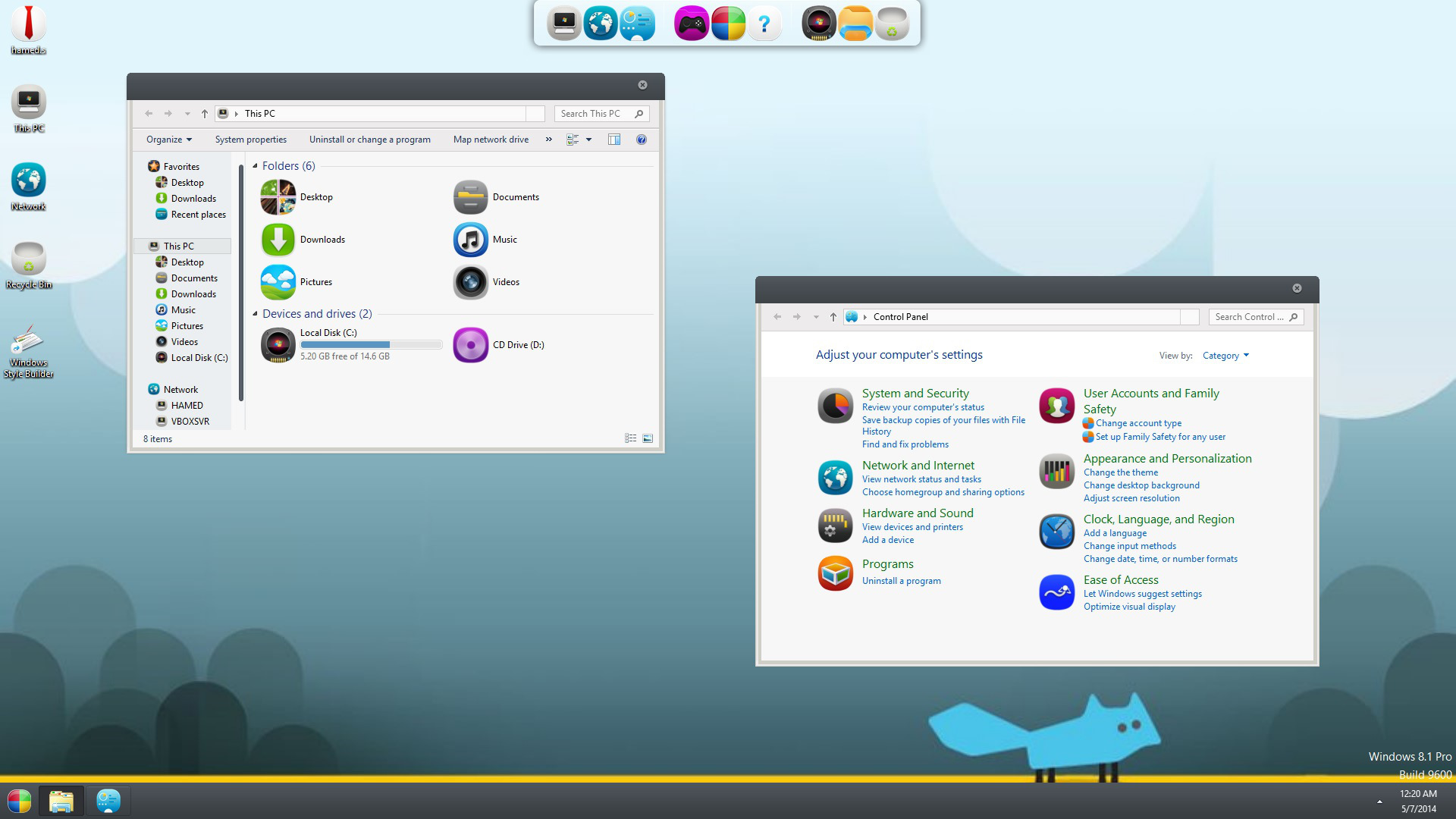Image resolution: width=1456 pixels, height=819 pixels.
Task: Toggle the extra toolbar options expander
Action: pos(548,139)
